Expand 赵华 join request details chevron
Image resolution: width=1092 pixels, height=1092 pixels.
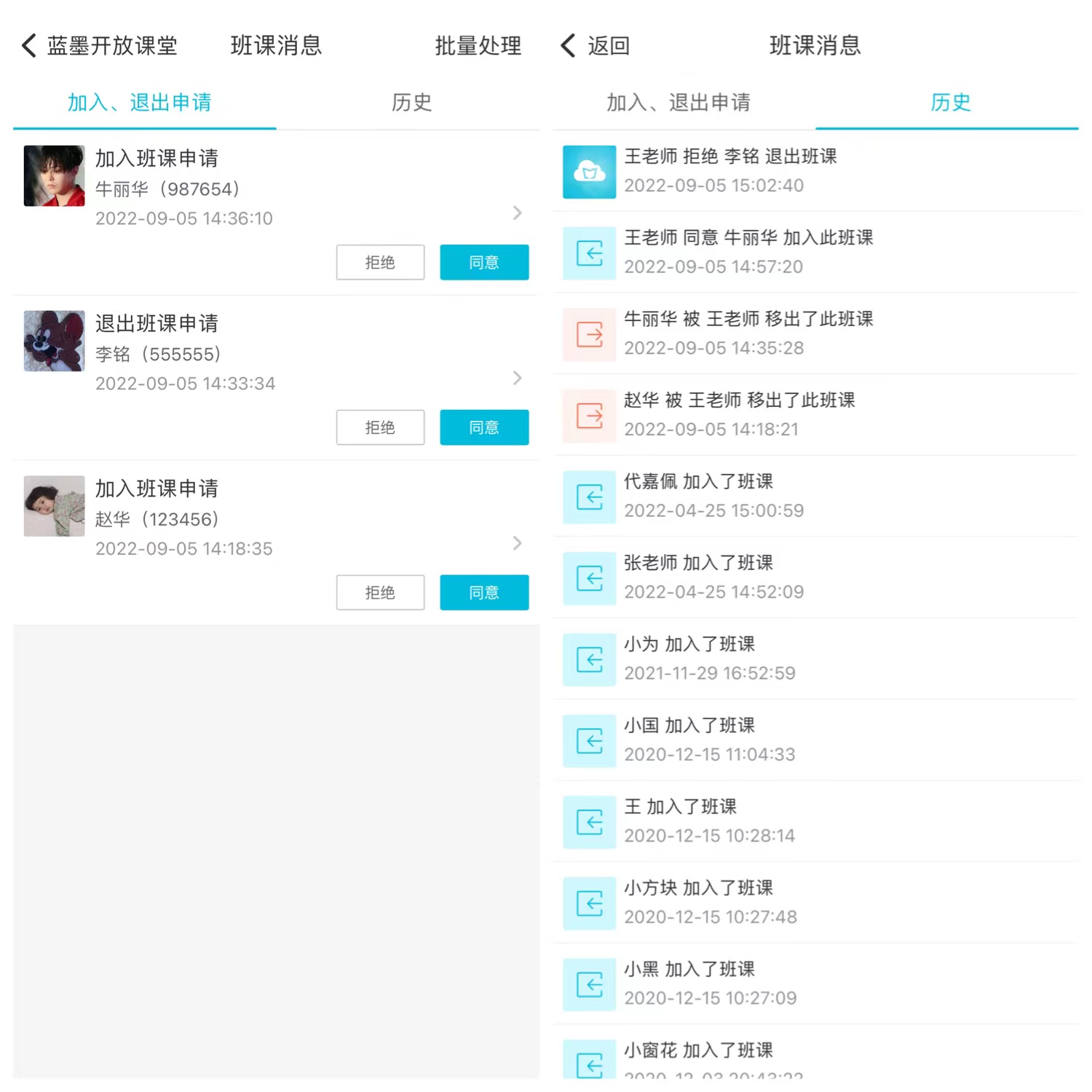pos(517,543)
